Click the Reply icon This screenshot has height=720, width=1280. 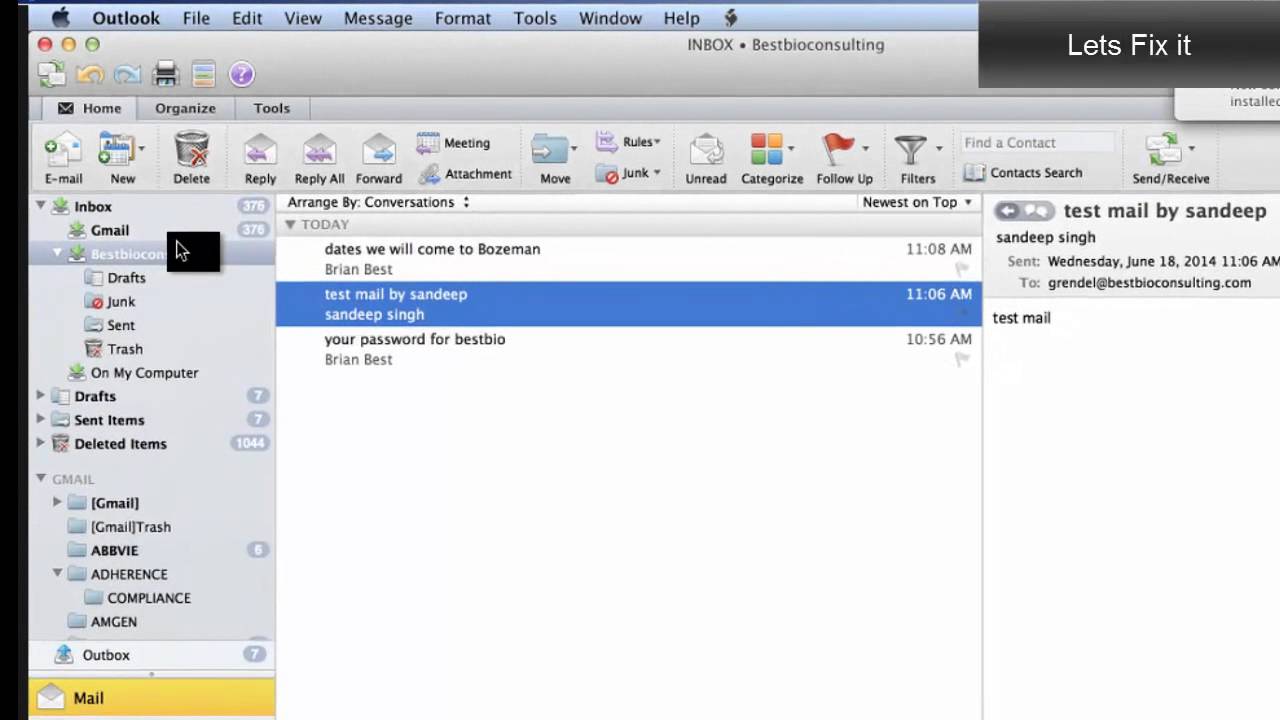coord(260,150)
